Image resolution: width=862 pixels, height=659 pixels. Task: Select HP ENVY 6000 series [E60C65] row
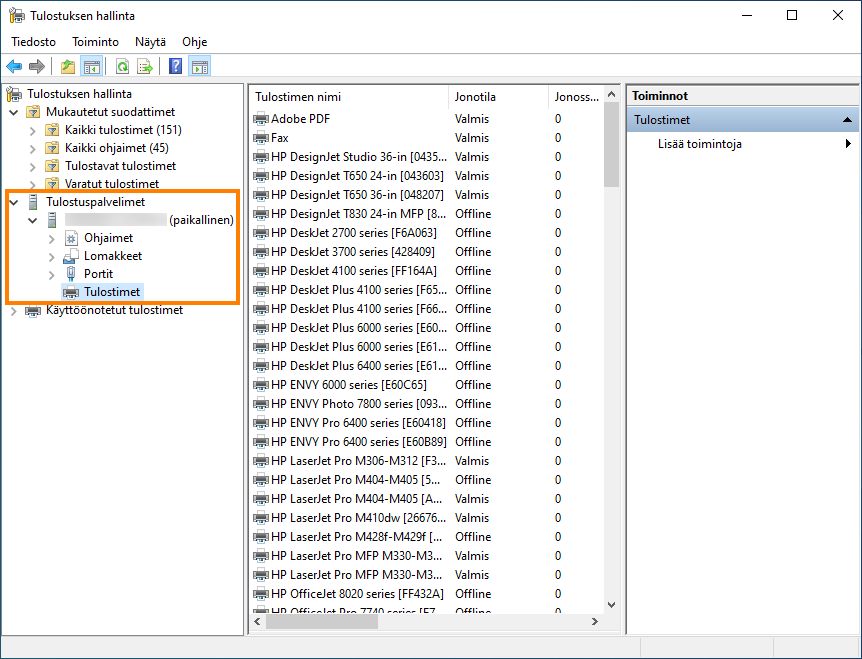[427, 385]
